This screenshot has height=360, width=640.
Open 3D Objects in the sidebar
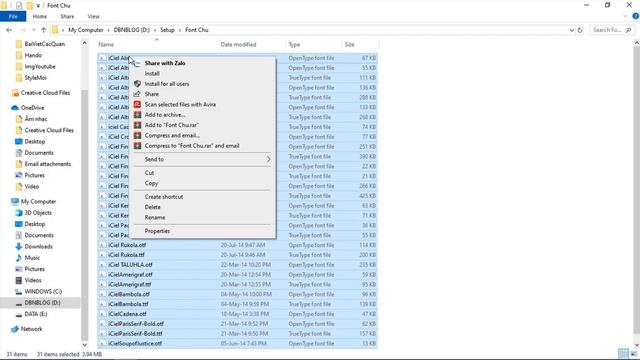38,213
